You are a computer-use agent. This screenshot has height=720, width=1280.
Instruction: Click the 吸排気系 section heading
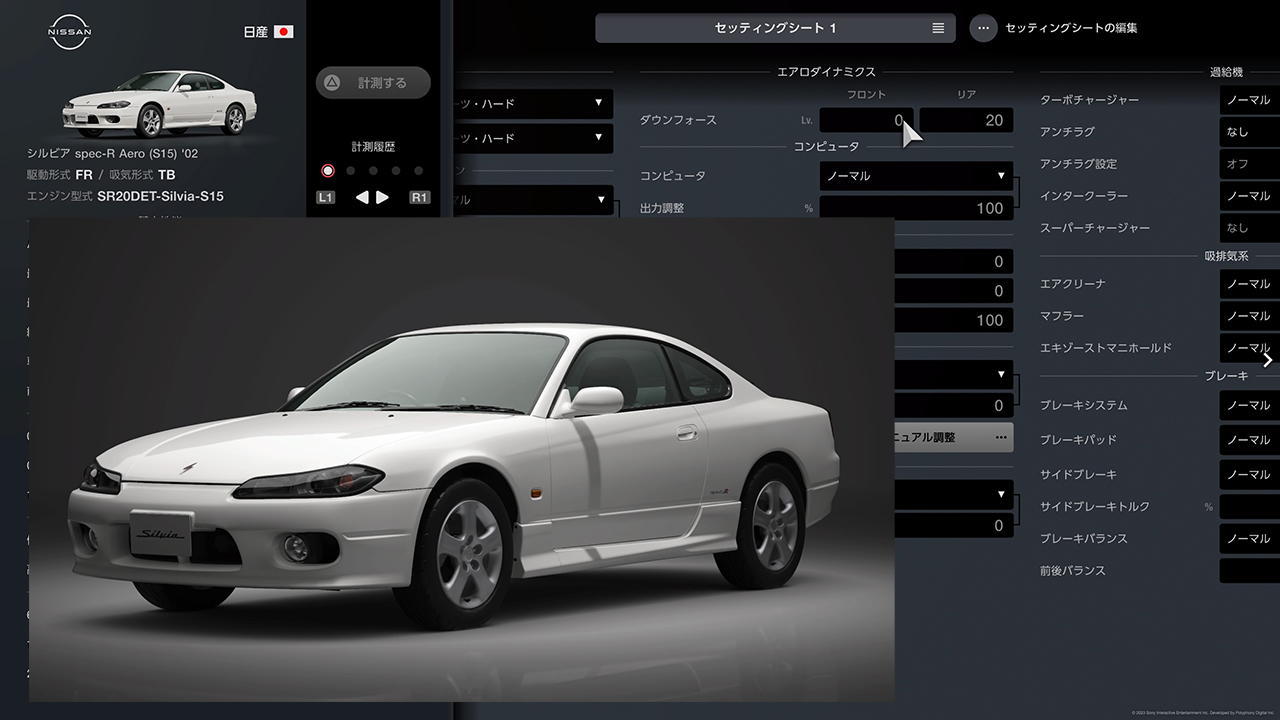point(1226,256)
